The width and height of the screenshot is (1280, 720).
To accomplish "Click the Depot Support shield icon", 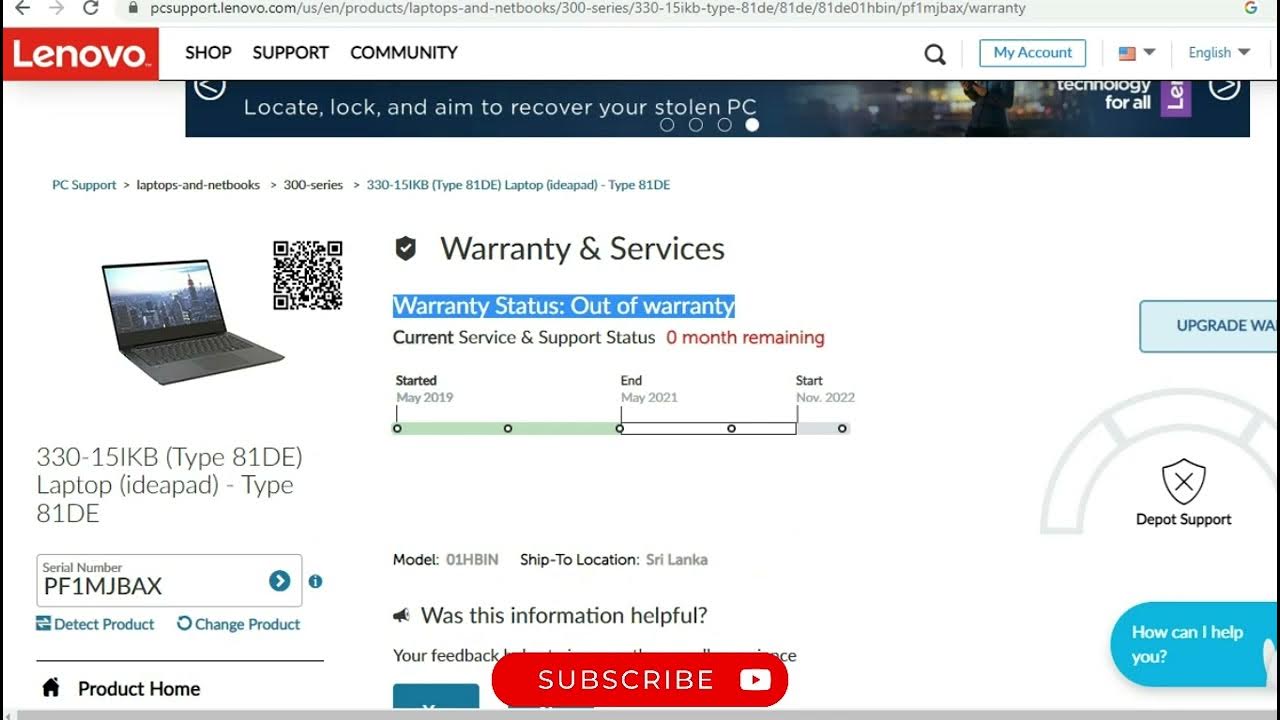I will click(x=1184, y=481).
